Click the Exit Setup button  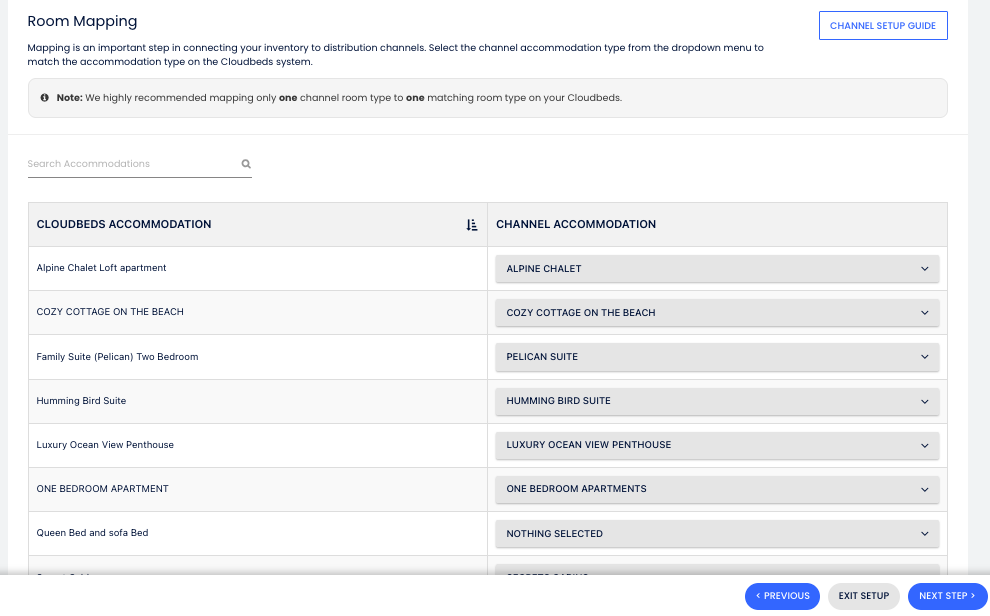(x=863, y=596)
